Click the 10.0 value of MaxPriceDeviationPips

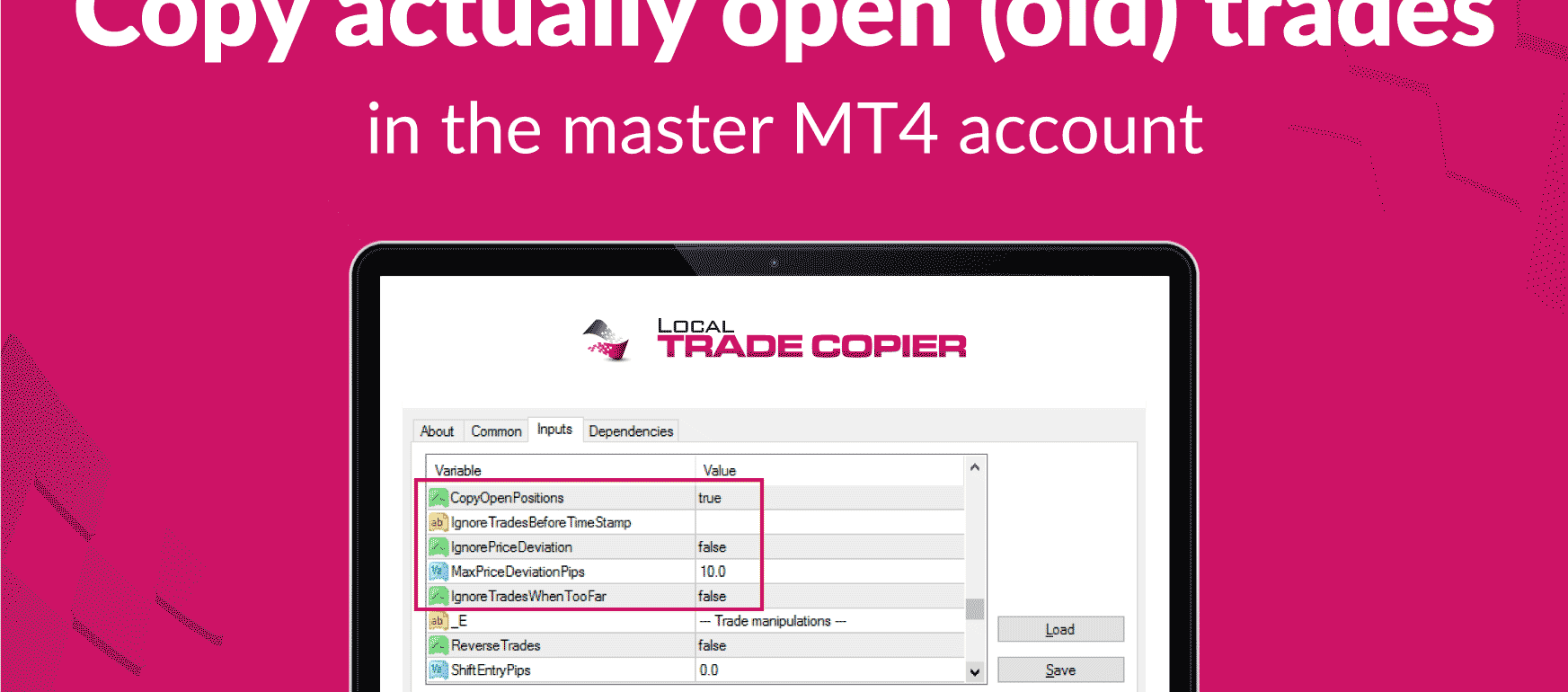(713, 572)
